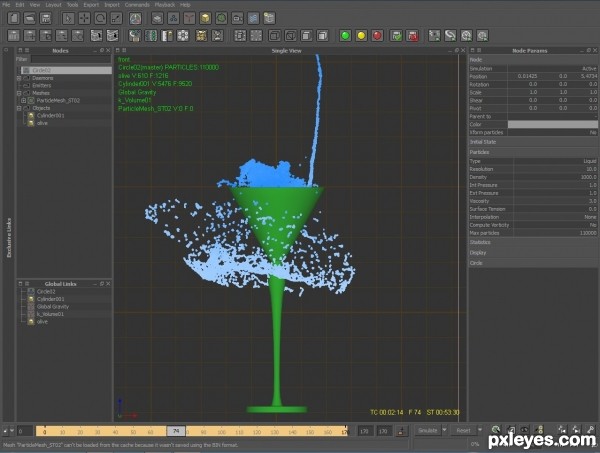Click the Max particles value field
Screen dimensions: 600x453
[x=556, y=233]
